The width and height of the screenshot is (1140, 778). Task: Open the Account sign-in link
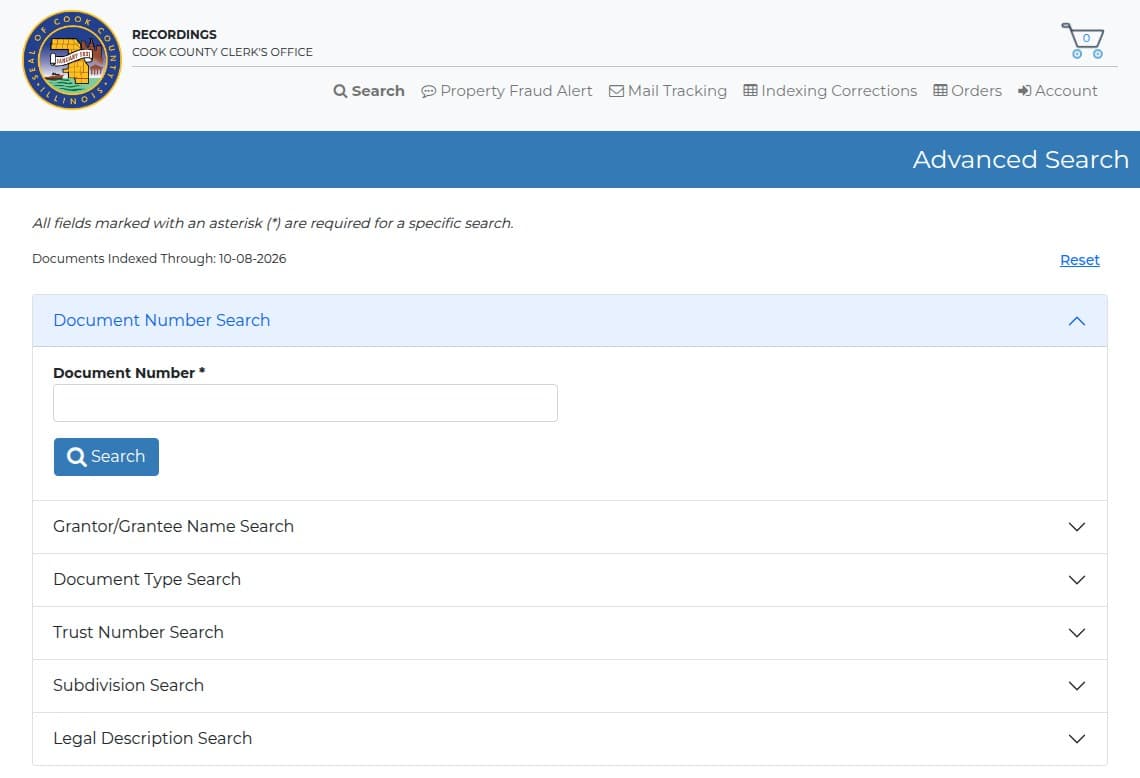[x=1057, y=91]
